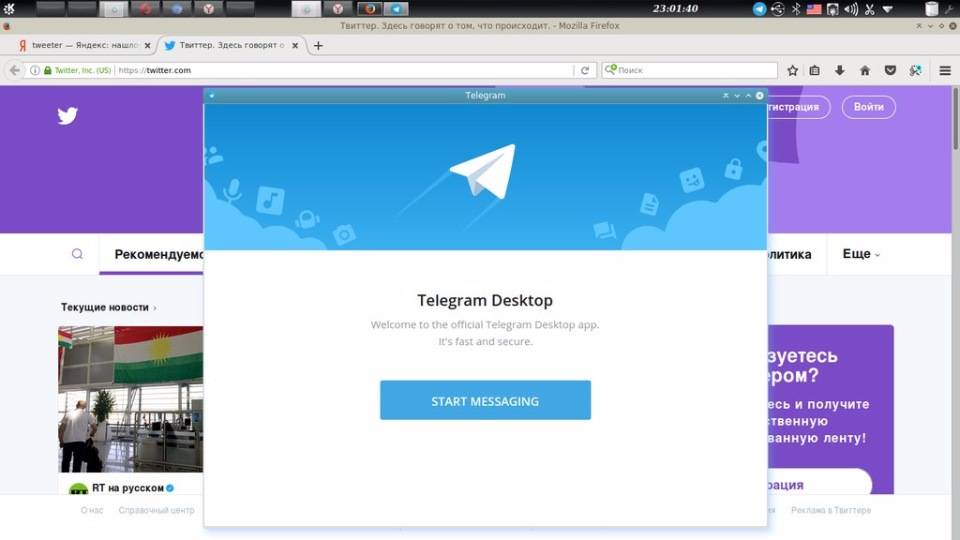Open the О нас footer link

(92, 510)
